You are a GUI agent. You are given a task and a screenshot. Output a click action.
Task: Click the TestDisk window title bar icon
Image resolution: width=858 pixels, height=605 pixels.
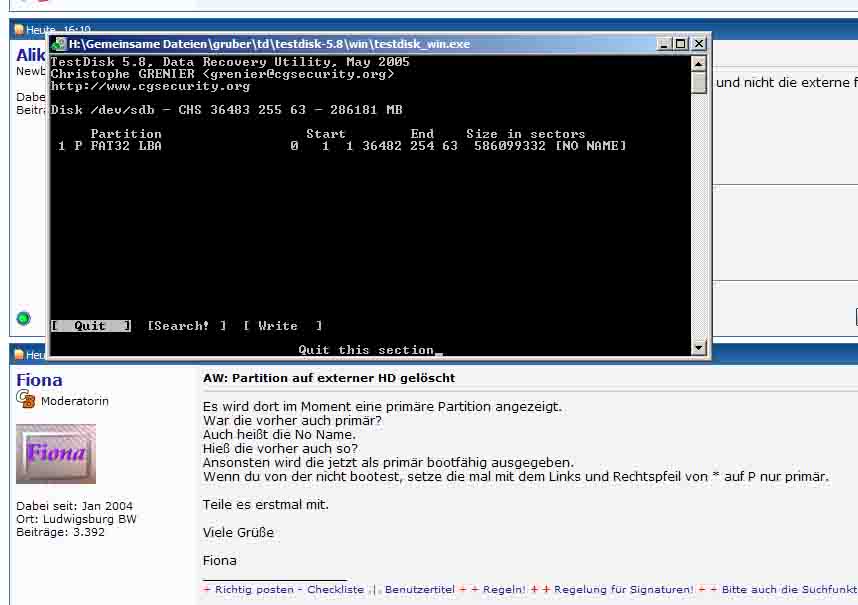(x=59, y=44)
